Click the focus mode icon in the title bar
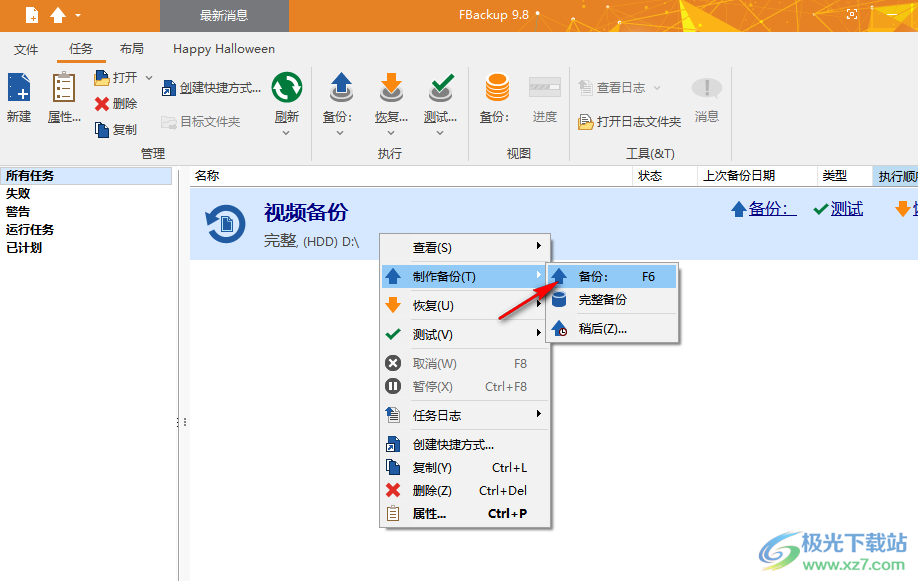 [x=852, y=15]
